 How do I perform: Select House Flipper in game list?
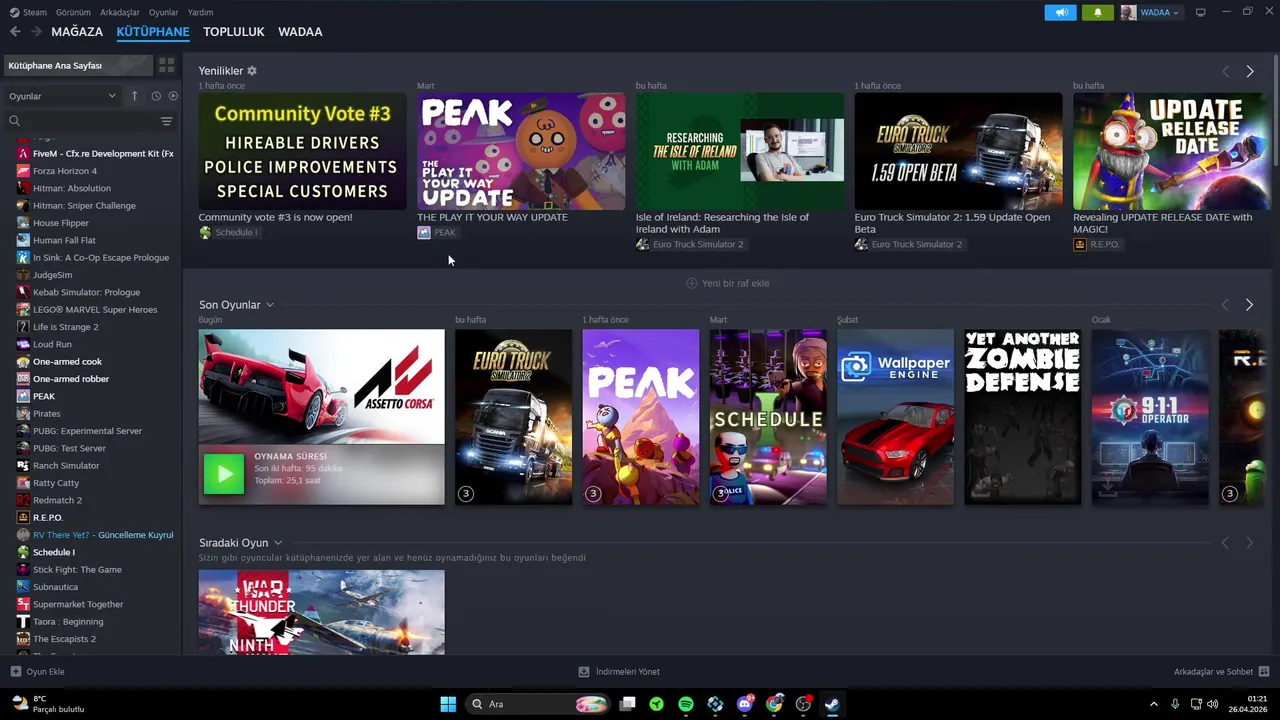(x=61, y=223)
